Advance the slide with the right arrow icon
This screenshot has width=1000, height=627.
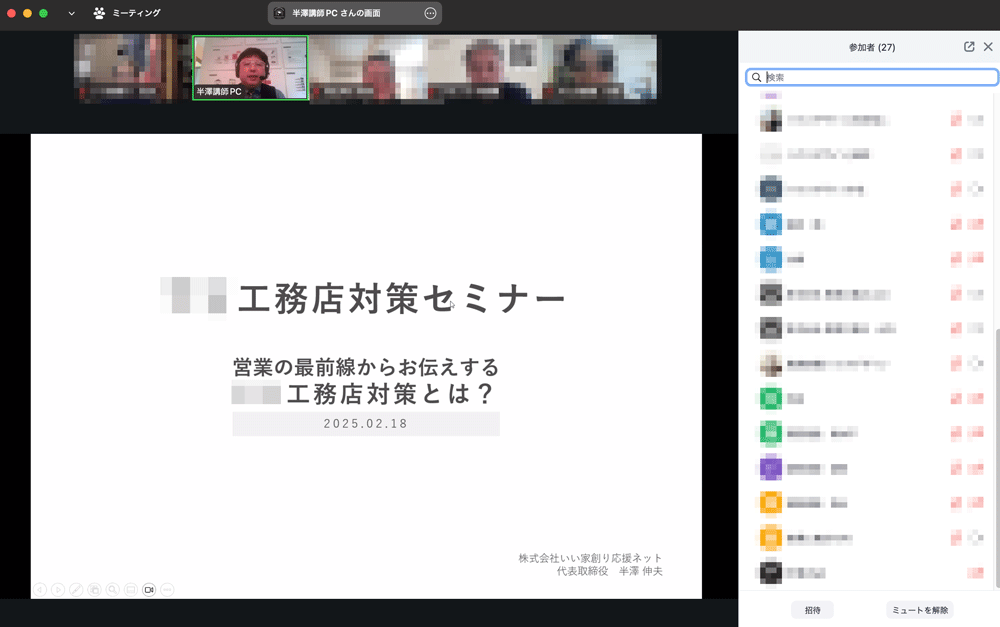coord(57,590)
